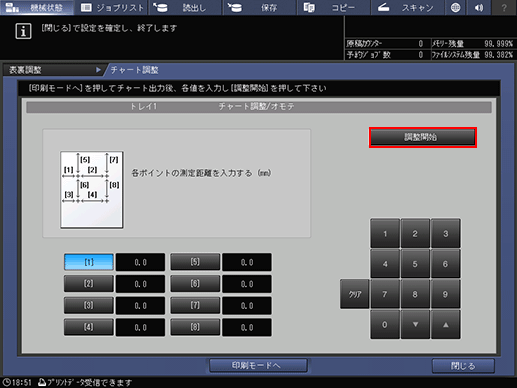Tap keypad digit 4
Viewport: 517px width, 388px height.
(385, 264)
